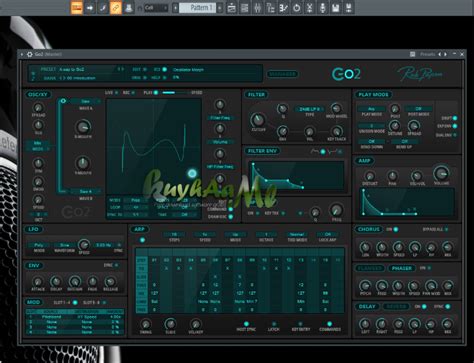This screenshot has width=474, height=363.
Task: Toggle effects BYPASS ALL switch
Action: point(446,229)
